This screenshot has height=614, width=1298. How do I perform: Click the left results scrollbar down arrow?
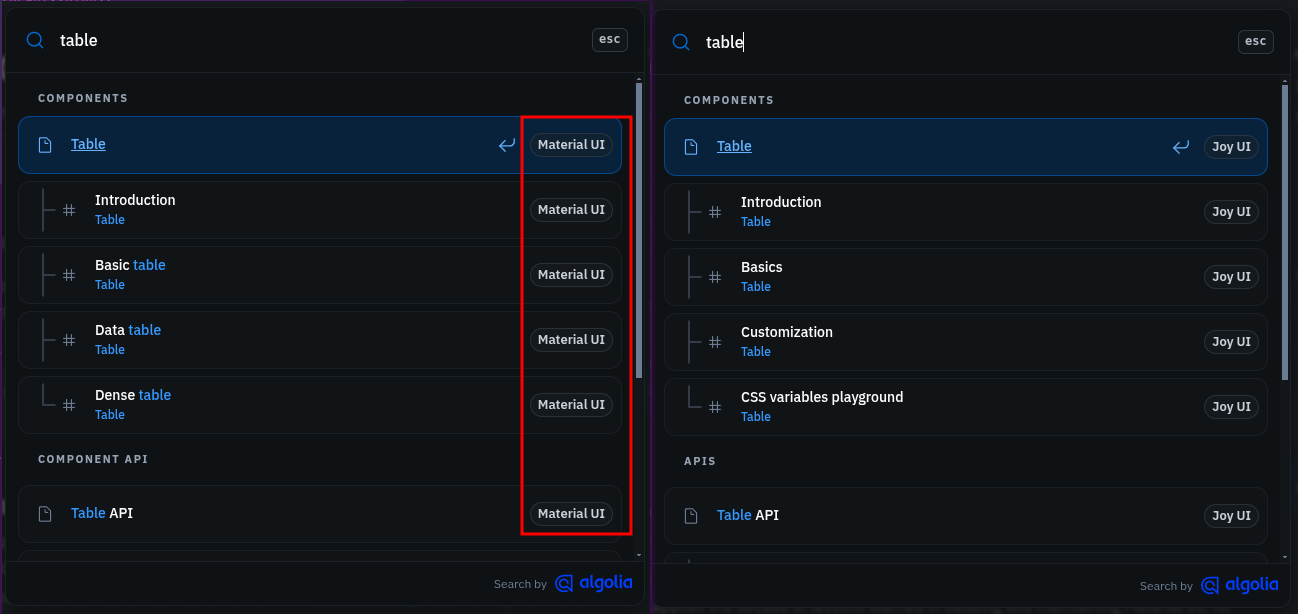(x=639, y=554)
